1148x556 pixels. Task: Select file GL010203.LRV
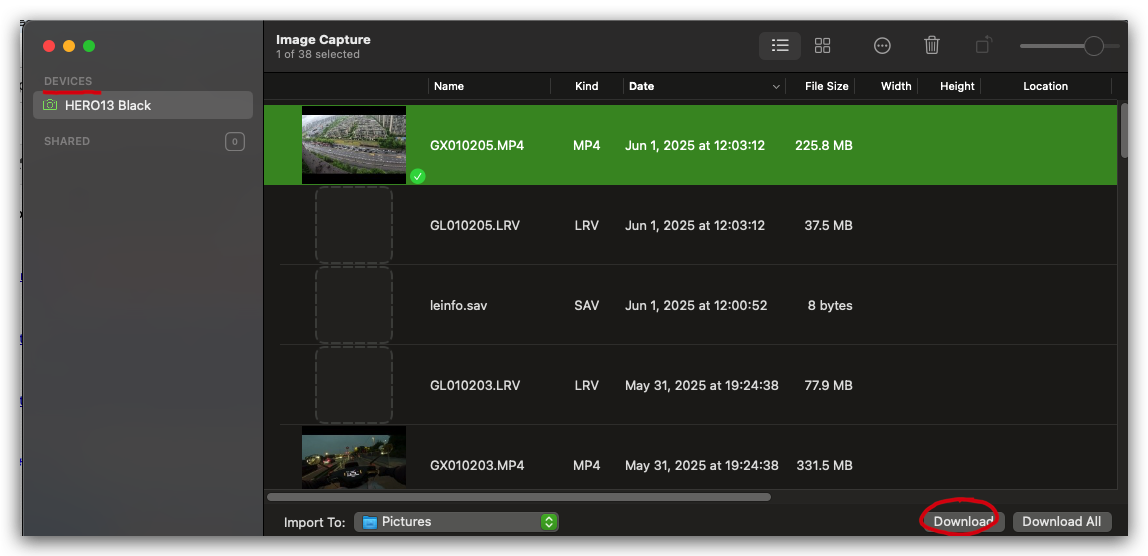click(690, 385)
